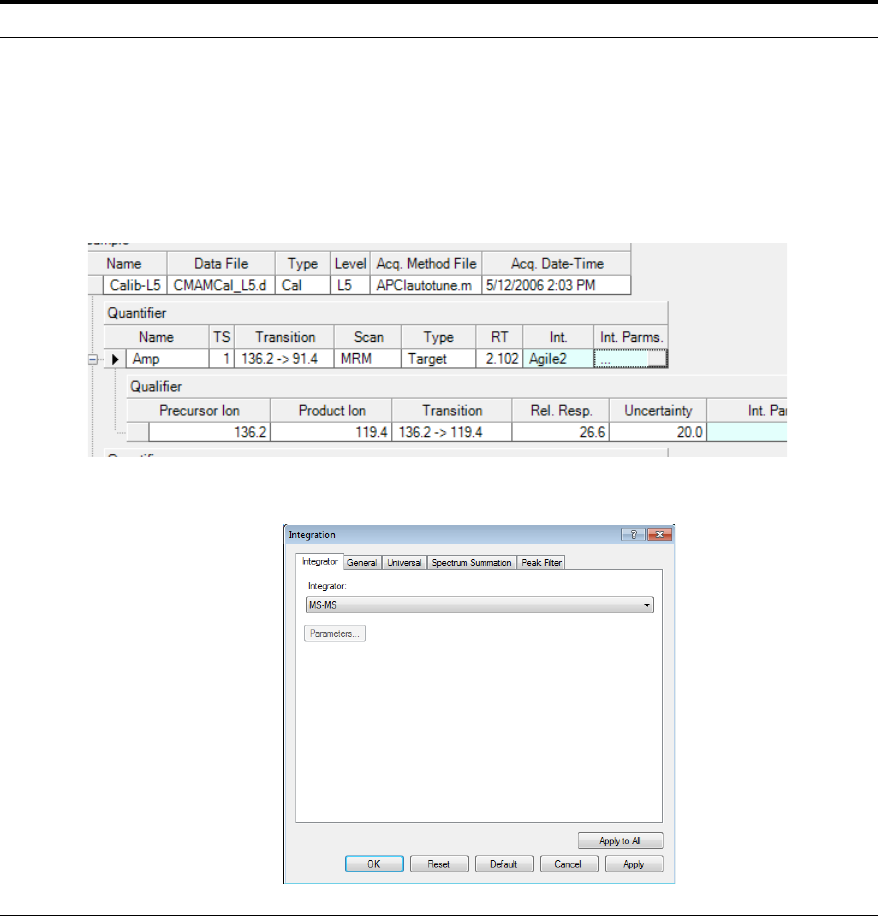This screenshot has height=916, width=878.
Task: Open the Spectrum Summation tab
Action: click(471, 563)
